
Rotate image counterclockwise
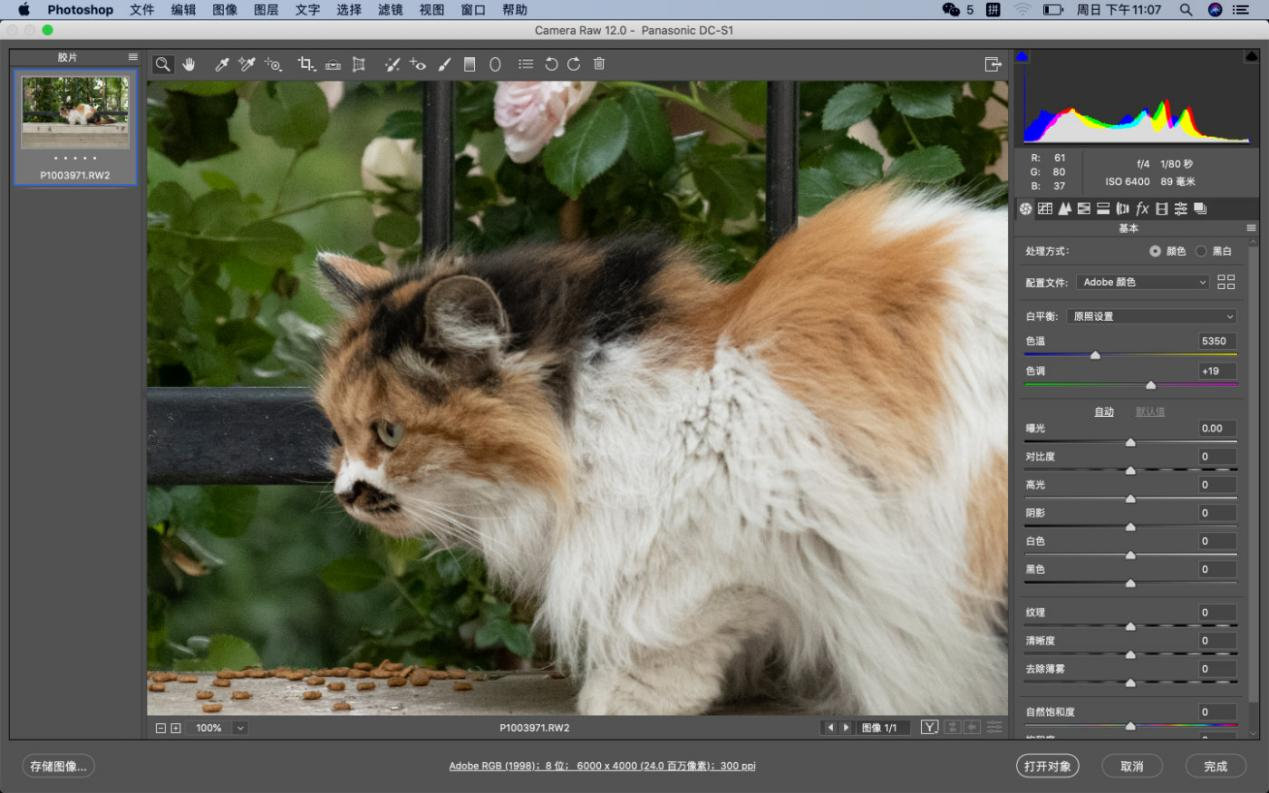(x=551, y=64)
